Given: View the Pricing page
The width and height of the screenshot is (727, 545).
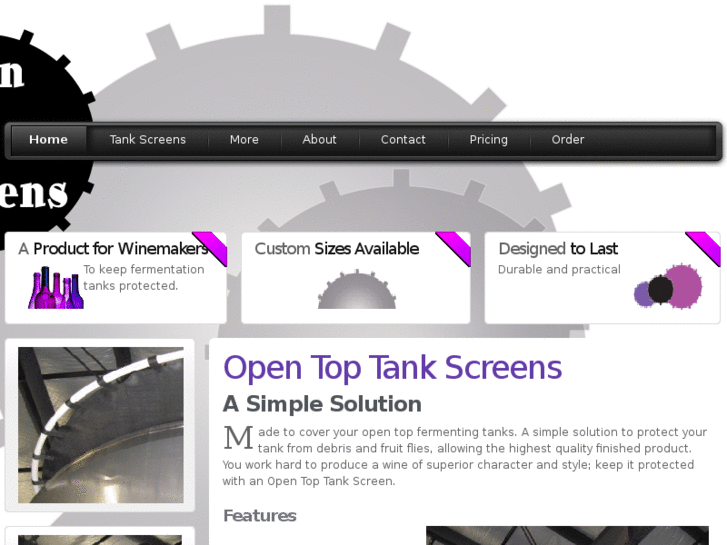Looking at the screenshot, I should pos(488,140).
